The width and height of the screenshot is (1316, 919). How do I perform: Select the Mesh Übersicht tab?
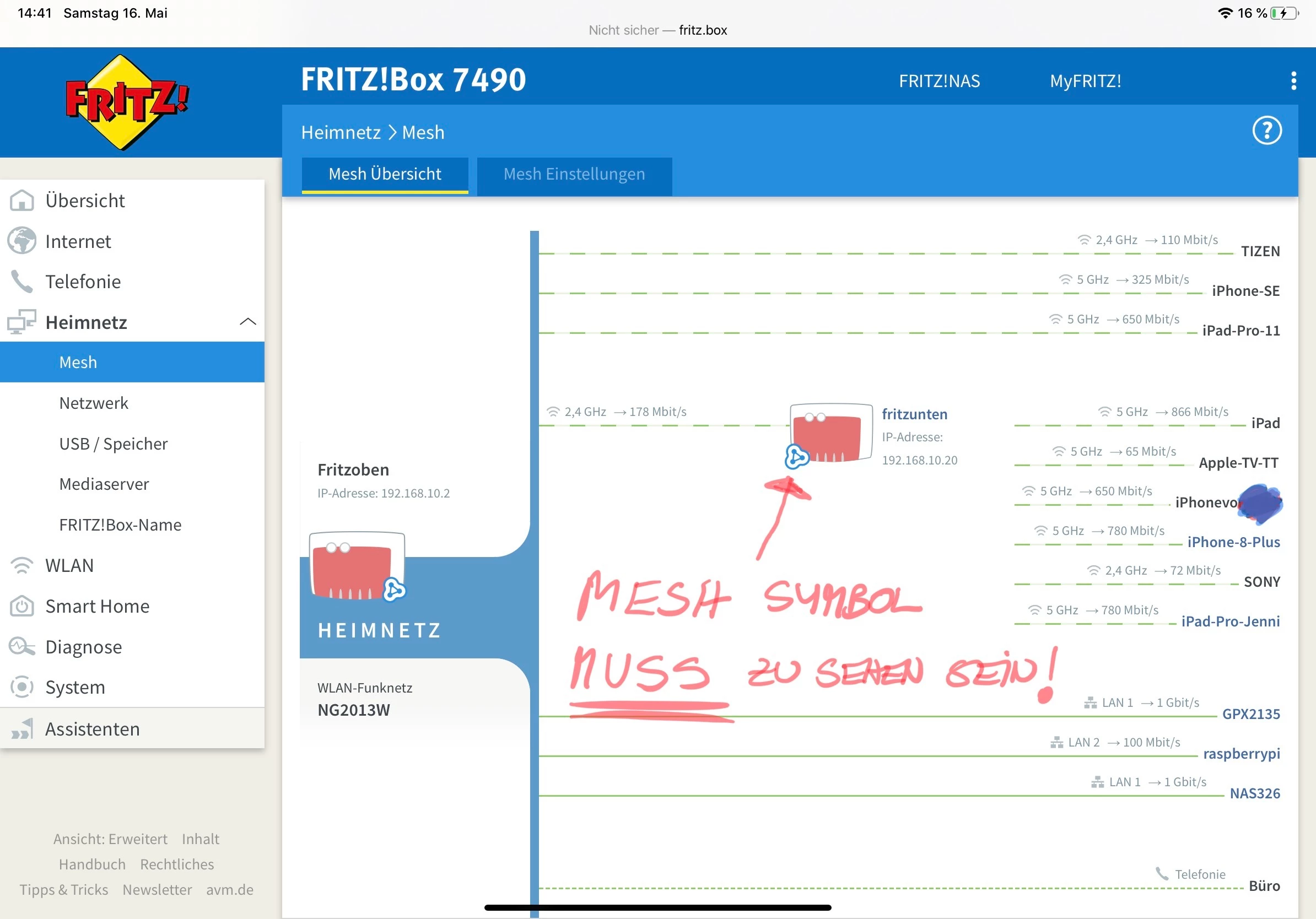385,174
